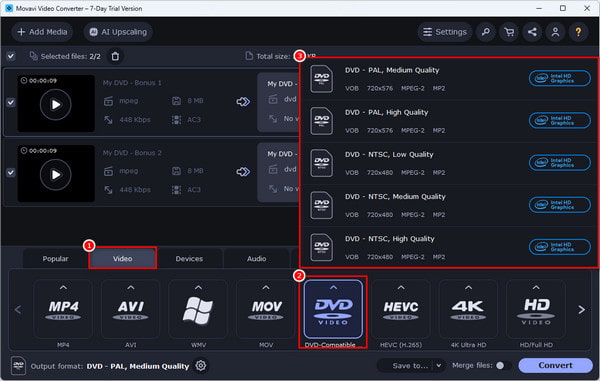Click Intel HD Graphics badge for NTSC High
This screenshot has height=381, width=600.
[559, 247]
